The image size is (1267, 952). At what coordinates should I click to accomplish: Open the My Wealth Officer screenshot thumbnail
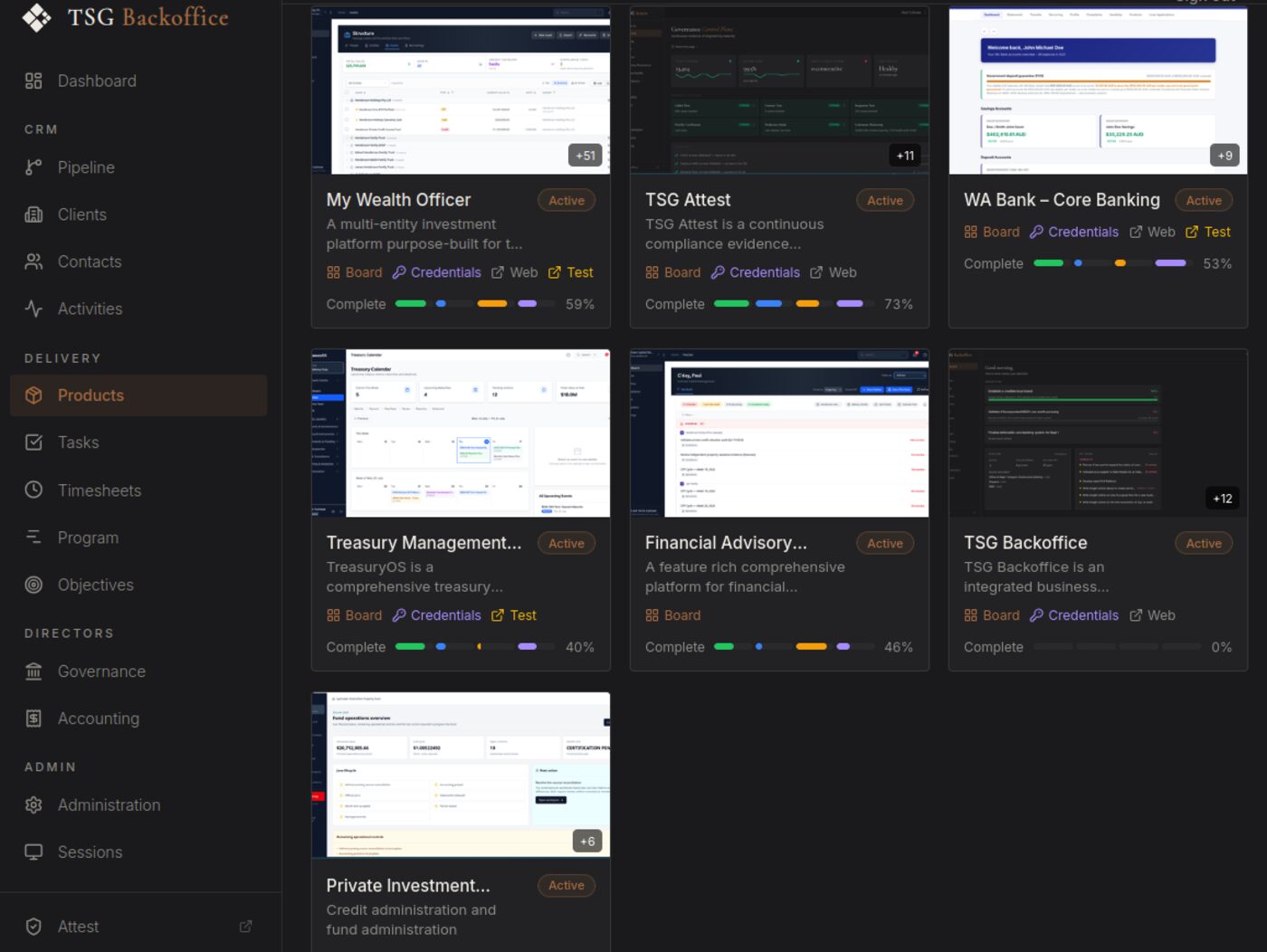point(461,90)
